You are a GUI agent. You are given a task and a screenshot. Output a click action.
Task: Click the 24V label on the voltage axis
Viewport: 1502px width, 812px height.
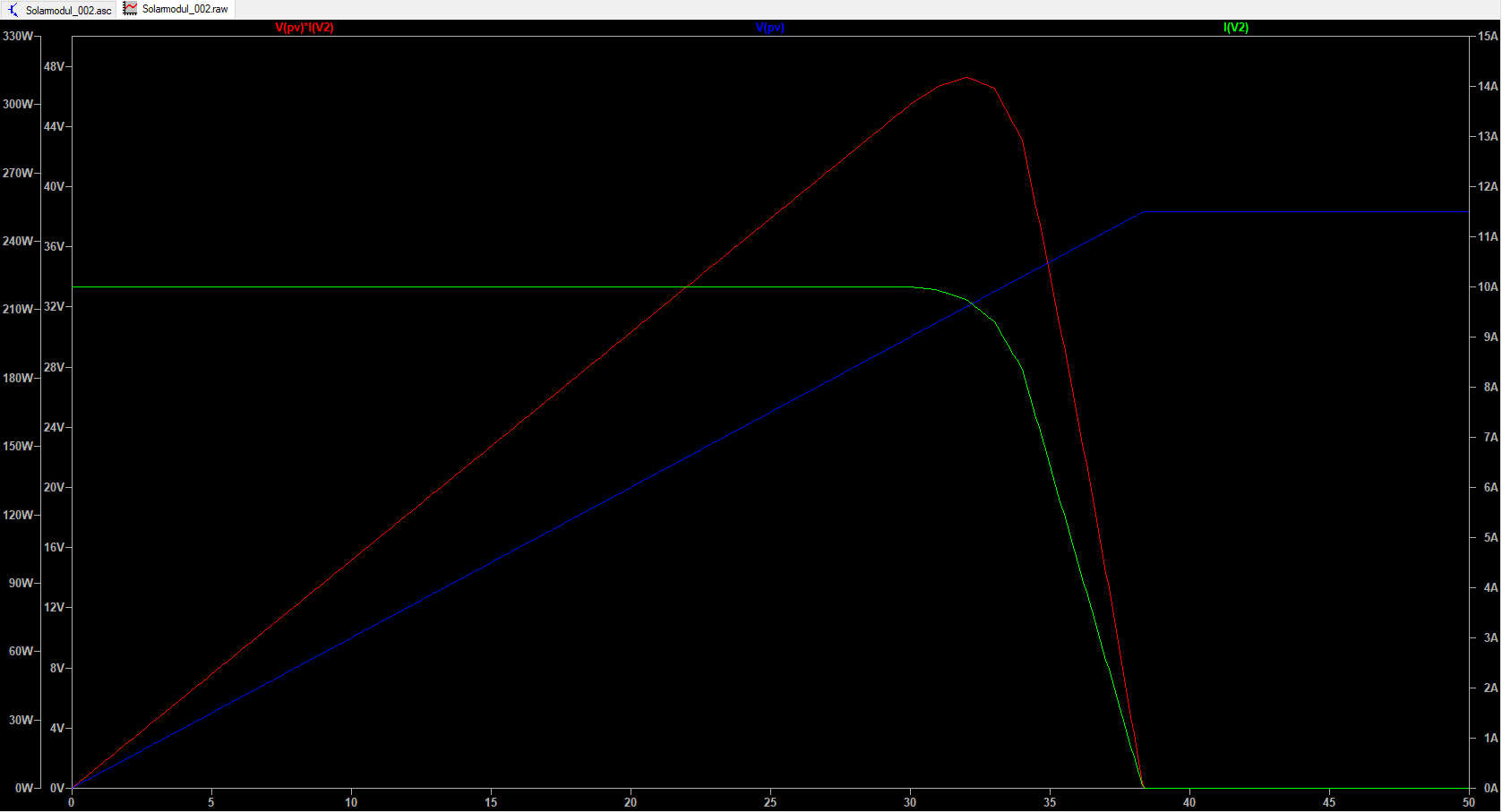click(54, 427)
